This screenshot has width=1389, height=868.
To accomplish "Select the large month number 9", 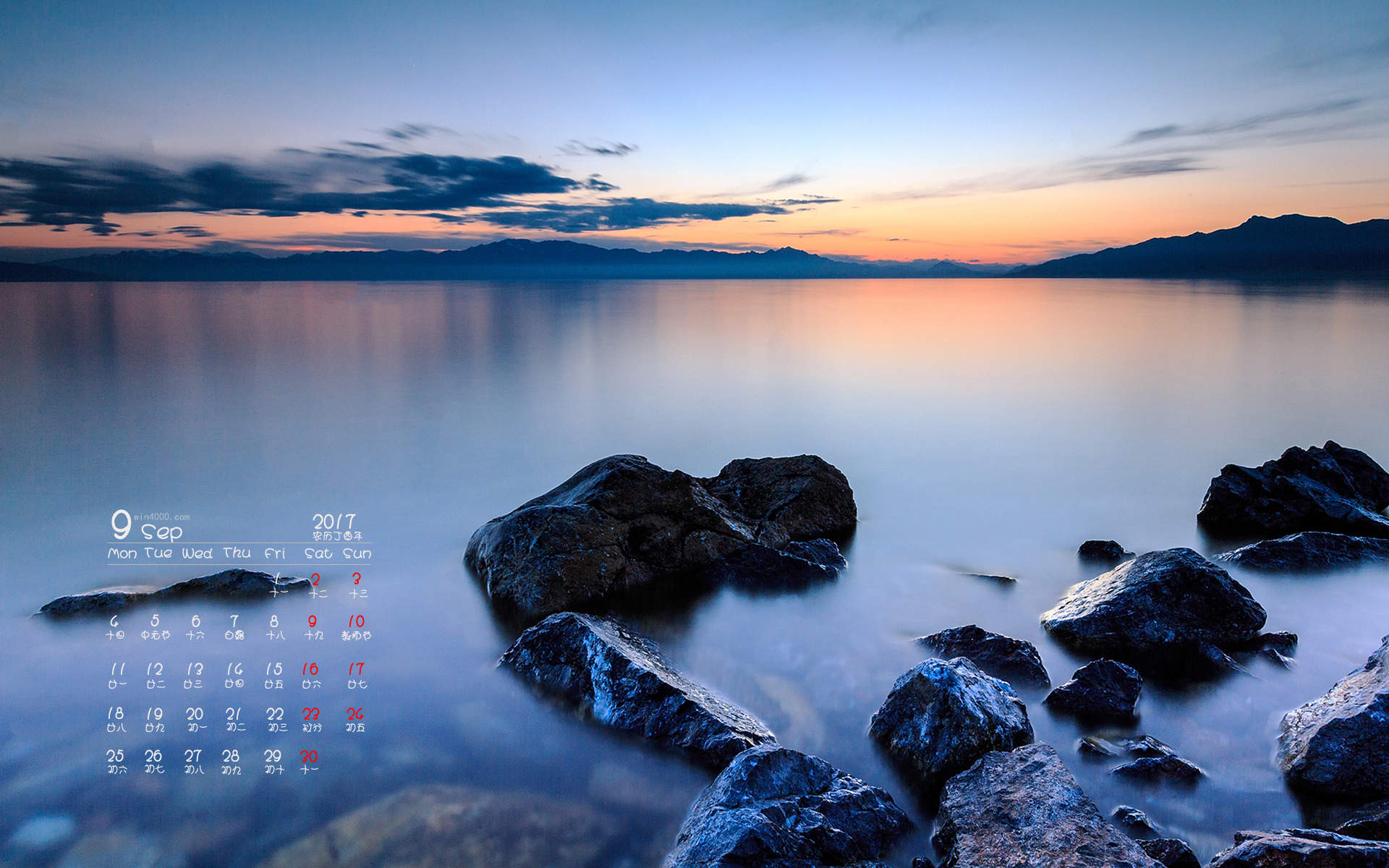I will 121,524.
